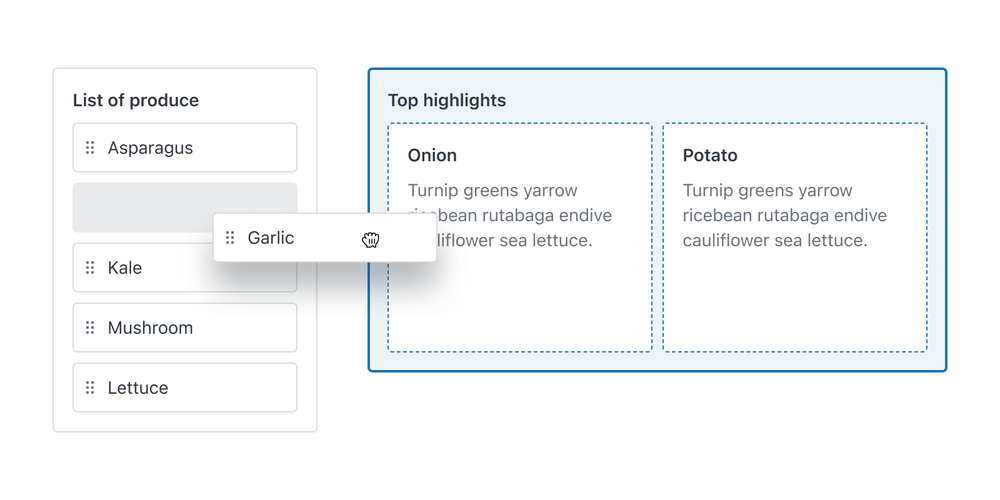Click the drag handle beside Kale
Viewport: 1000px width, 500px height.
(90, 268)
